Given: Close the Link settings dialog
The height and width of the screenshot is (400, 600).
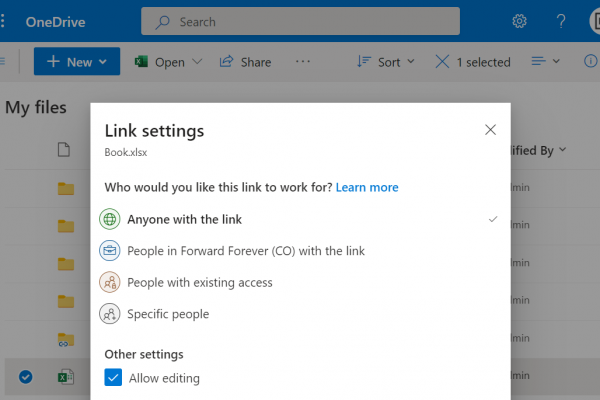Looking at the screenshot, I should click(490, 130).
